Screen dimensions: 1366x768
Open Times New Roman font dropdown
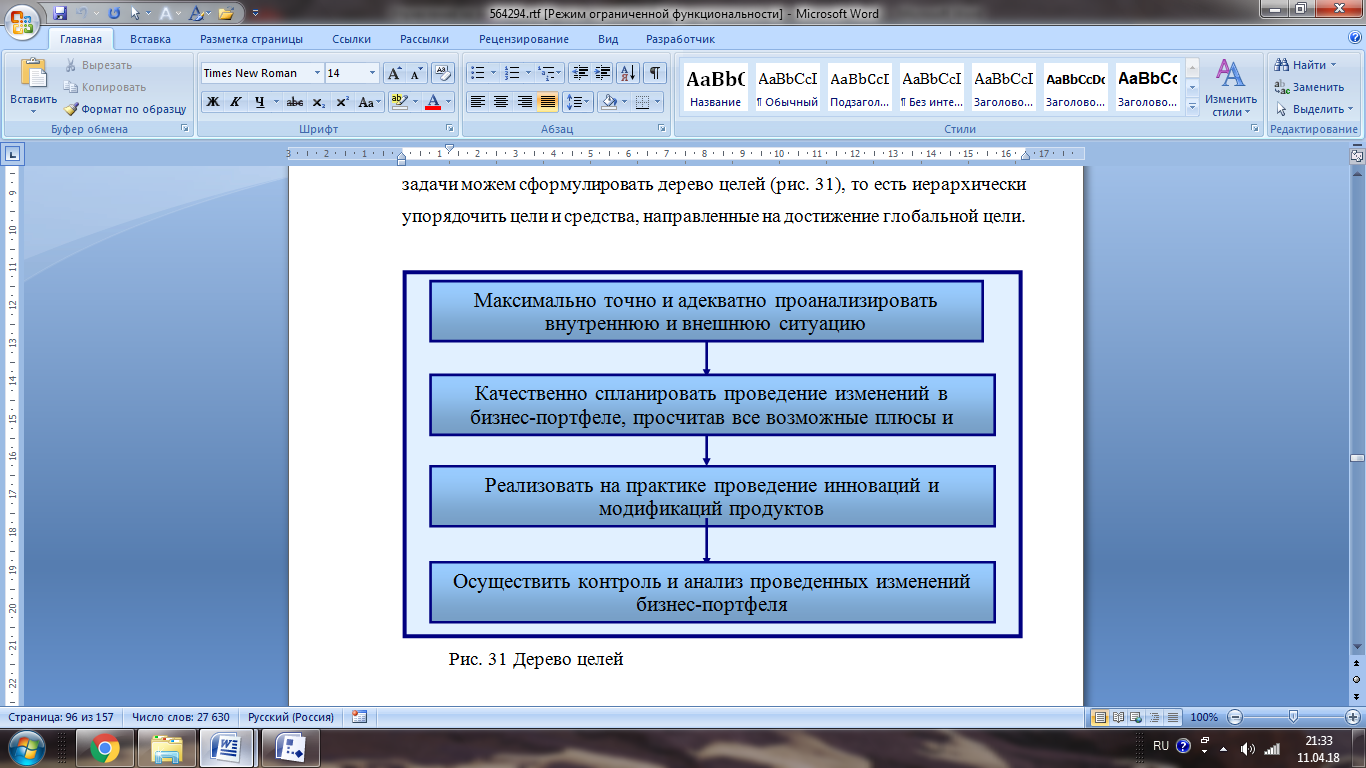317,73
